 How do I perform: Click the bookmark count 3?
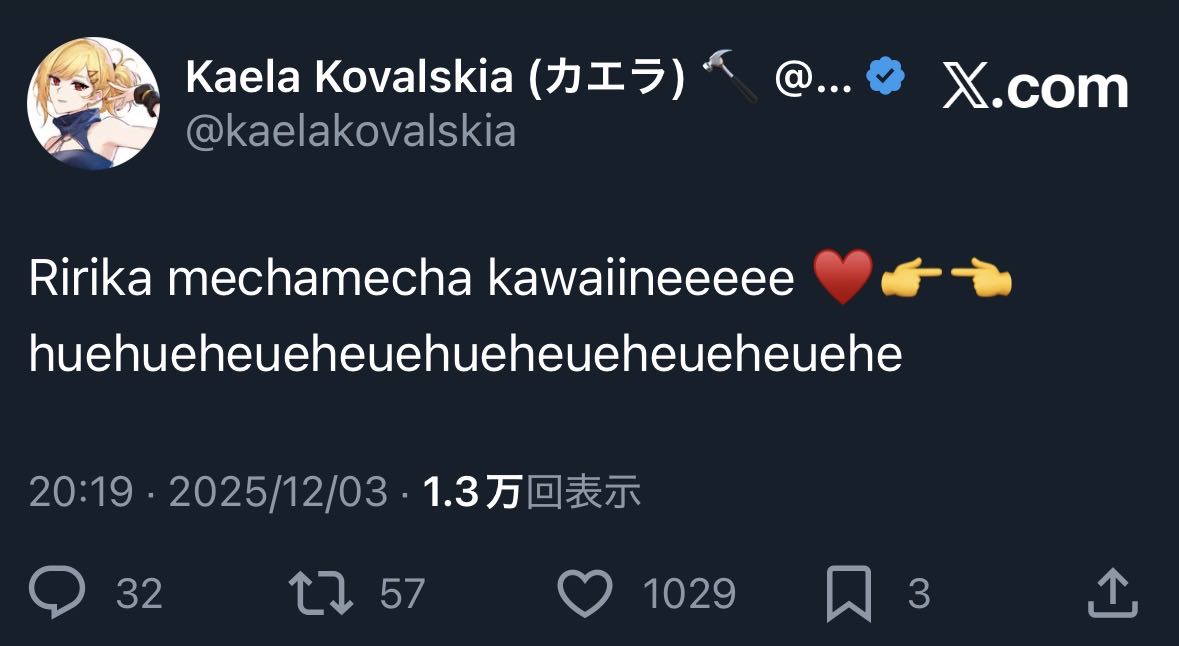click(x=919, y=594)
